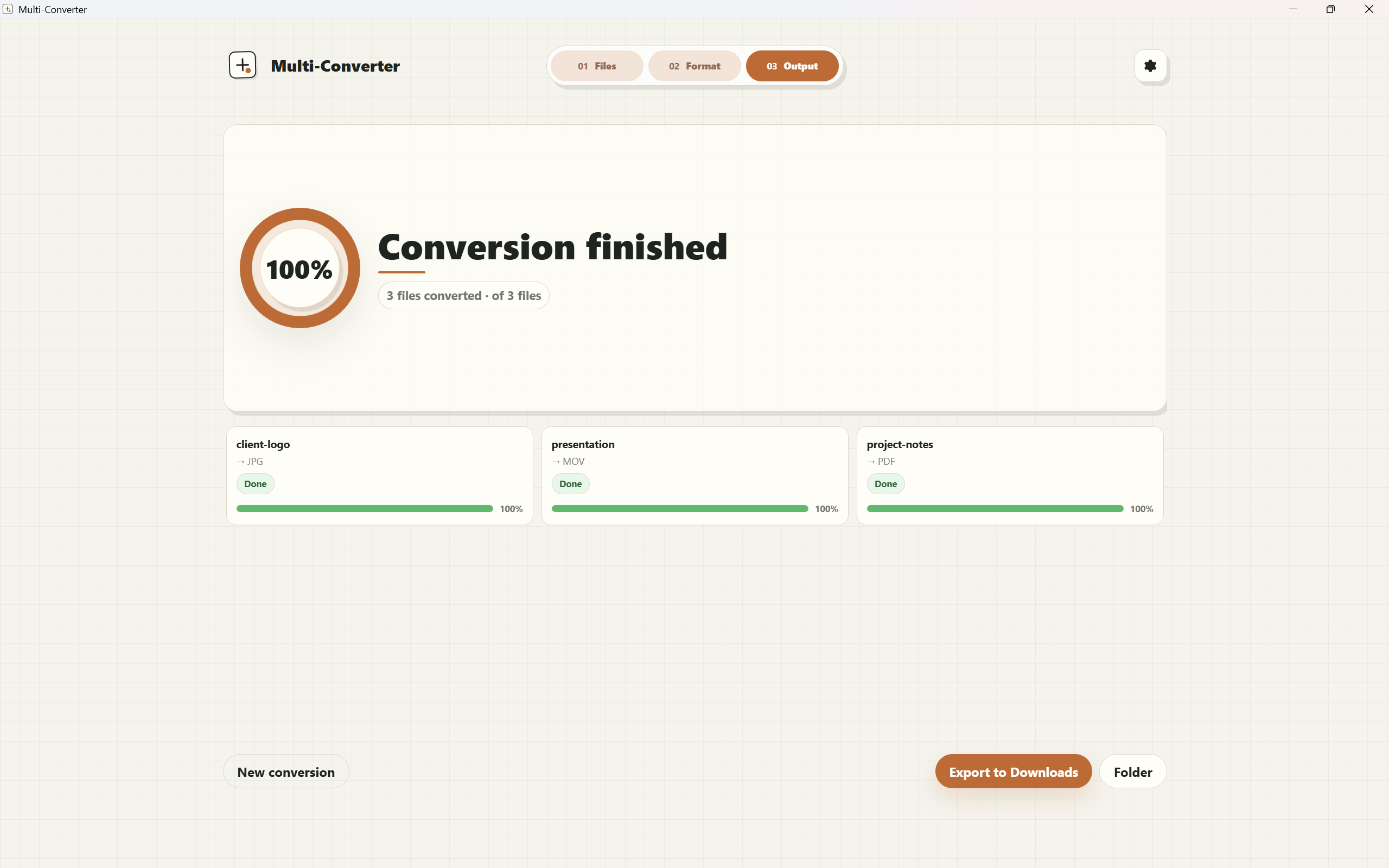
Task: Click the 100% value on project-notes card
Action: click(1142, 509)
